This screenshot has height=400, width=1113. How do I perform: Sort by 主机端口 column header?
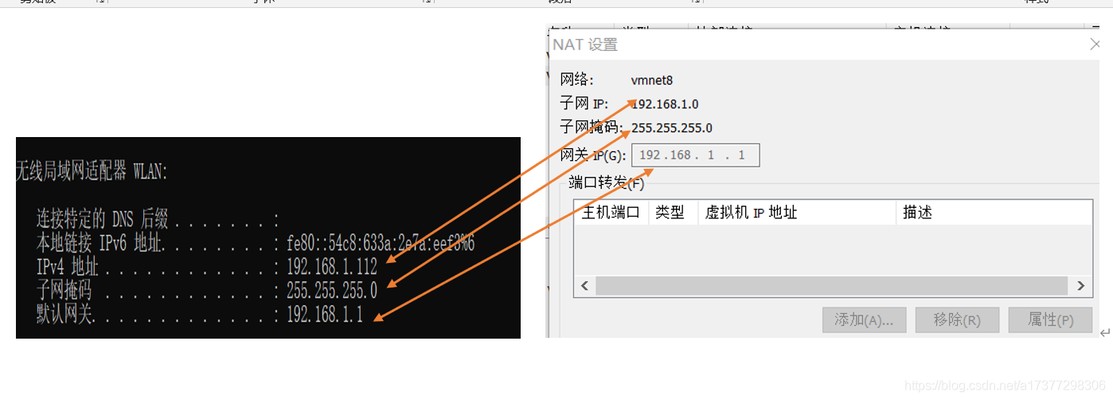click(x=610, y=213)
